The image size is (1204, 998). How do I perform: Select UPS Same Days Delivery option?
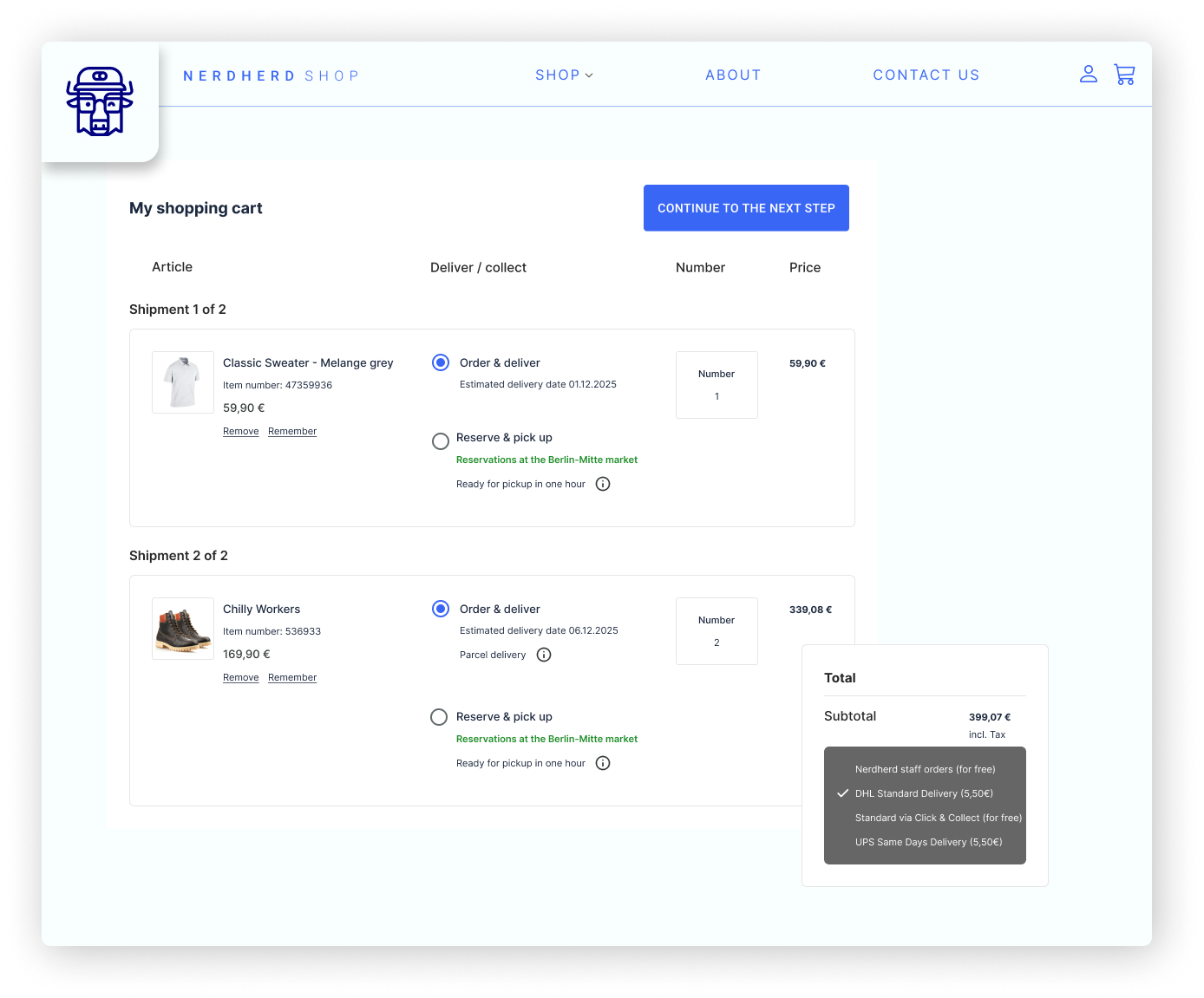[x=928, y=842]
